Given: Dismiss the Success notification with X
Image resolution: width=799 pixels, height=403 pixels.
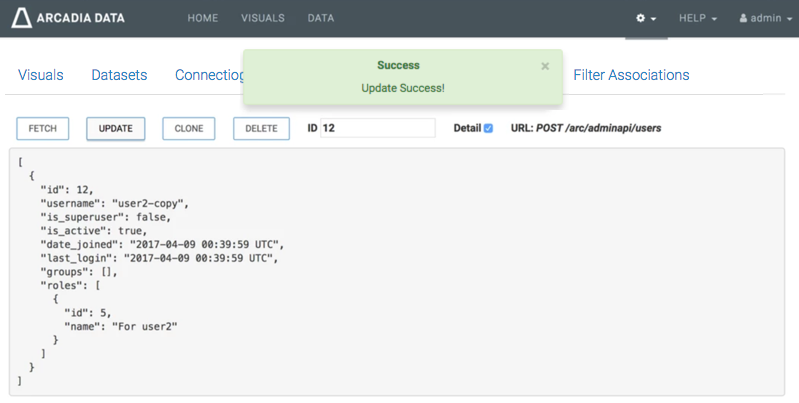Looking at the screenshot, I should click(x=545, y=66).
